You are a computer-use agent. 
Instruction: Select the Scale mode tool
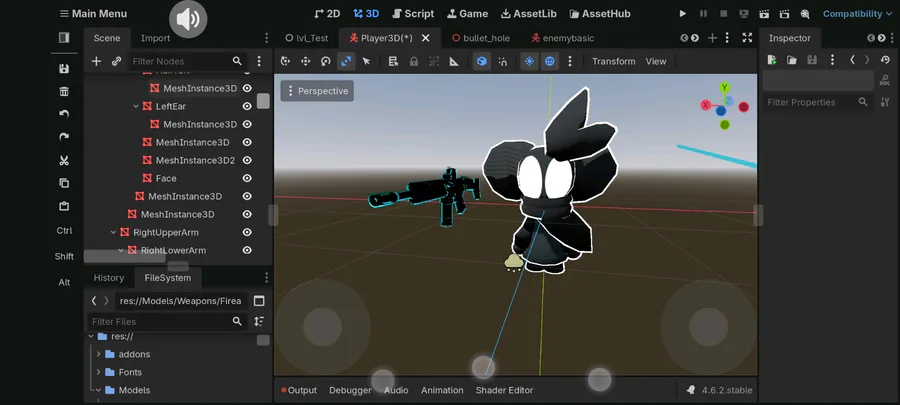(x=346, y=61)
